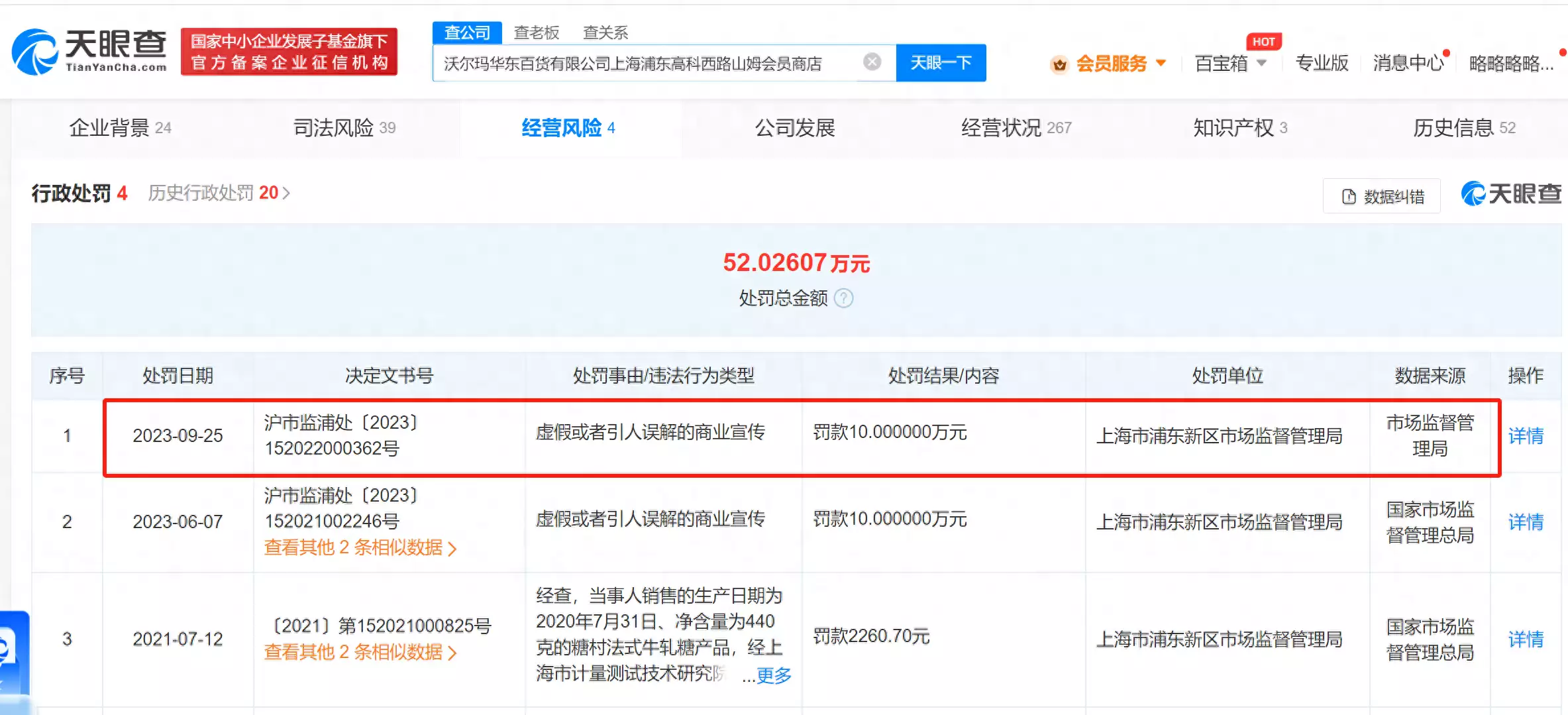
Task: Open 历史行政处罚 20 chevron link
Action: pyautogui.click(x=219, y=193)
